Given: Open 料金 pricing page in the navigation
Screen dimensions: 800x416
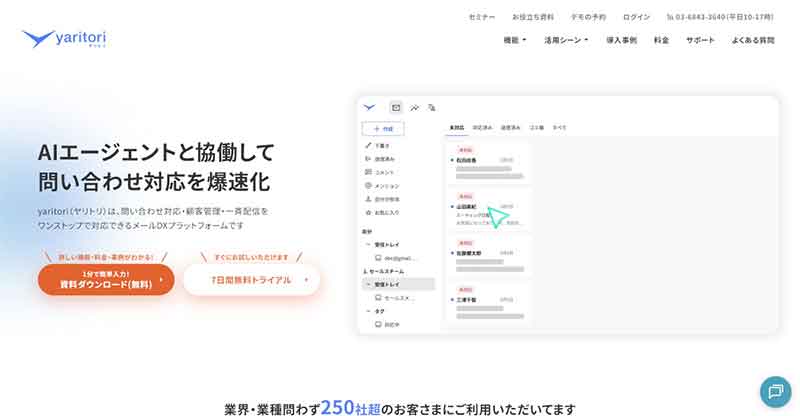Looking at the screenshot, I should (661, 40).
